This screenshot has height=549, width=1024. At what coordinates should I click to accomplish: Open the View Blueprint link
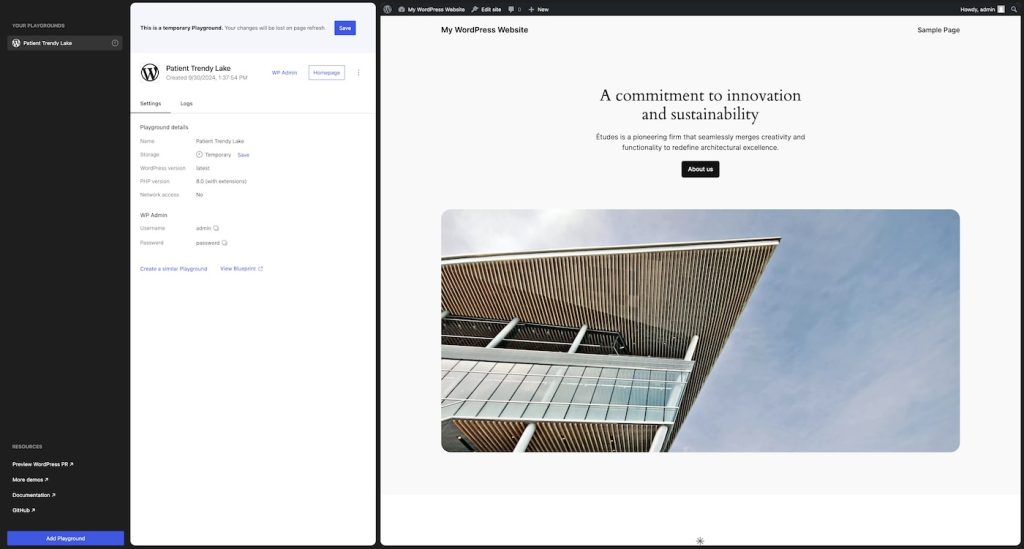click(241, 269)
